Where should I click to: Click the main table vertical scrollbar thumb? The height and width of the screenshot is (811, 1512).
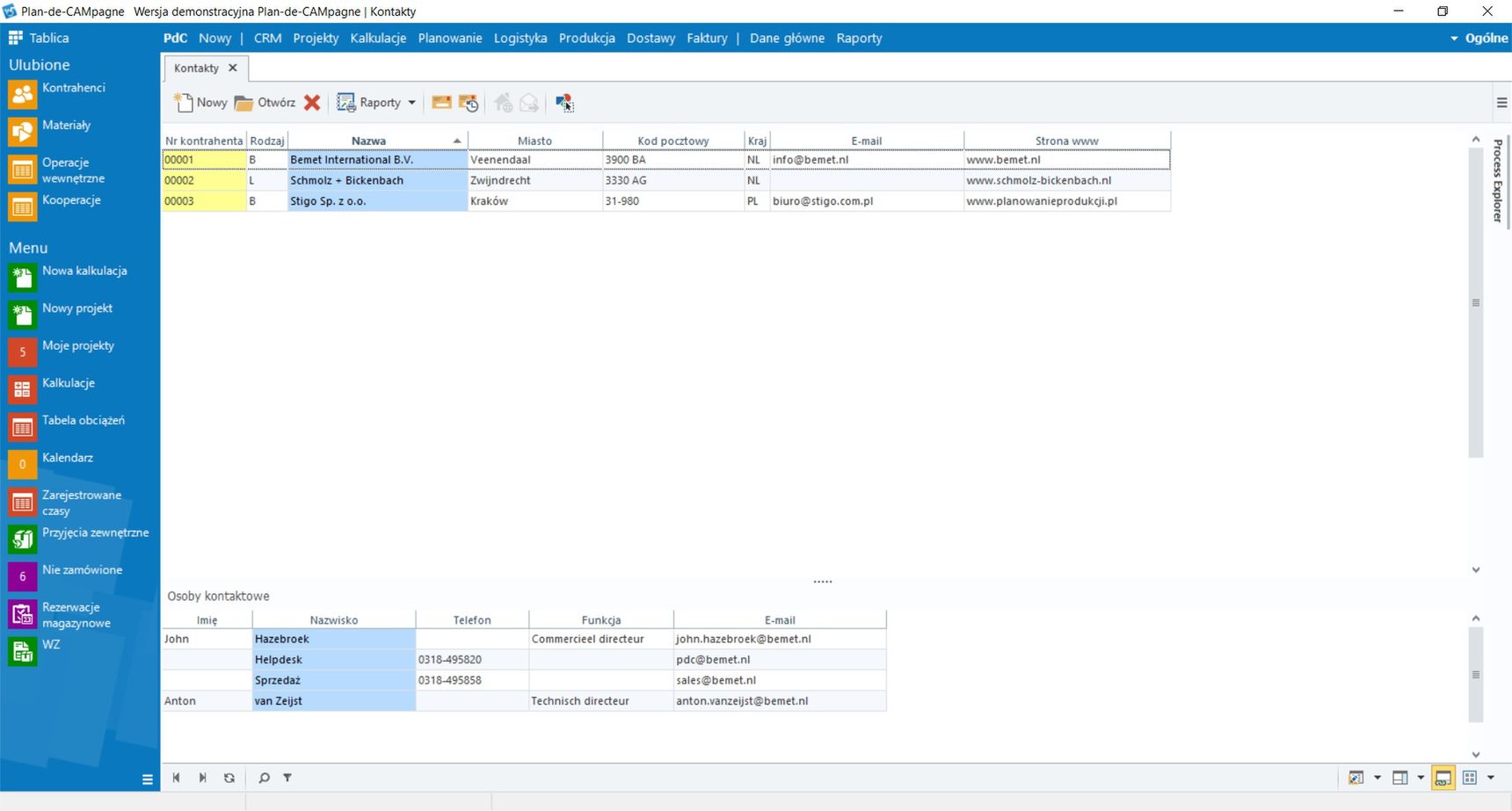tap(1476, 303)
